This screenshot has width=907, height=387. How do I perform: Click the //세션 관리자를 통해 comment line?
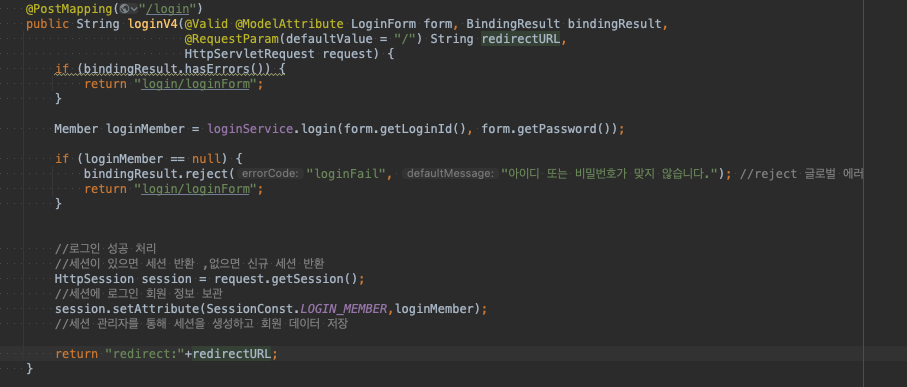pyautogui.click(x=201, y=324)
